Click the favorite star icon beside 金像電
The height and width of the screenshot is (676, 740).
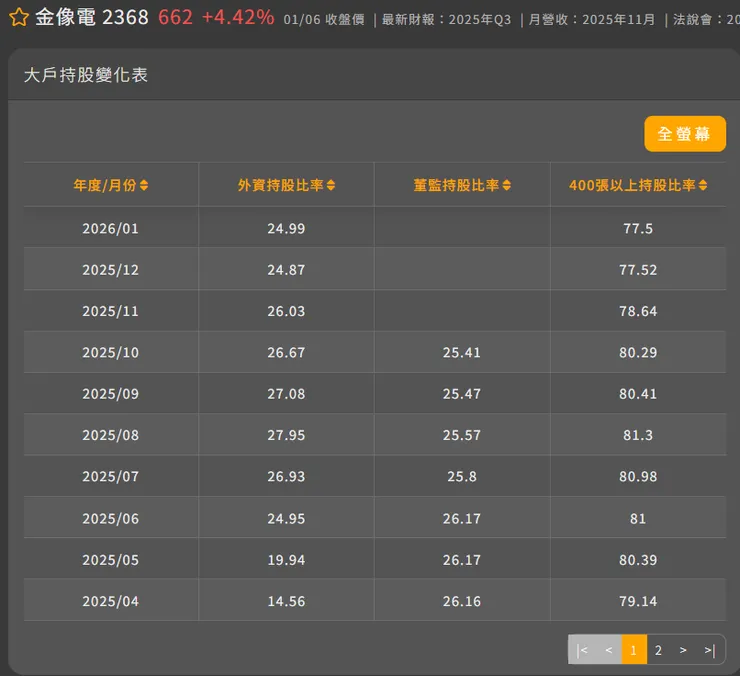pos(18,17)
